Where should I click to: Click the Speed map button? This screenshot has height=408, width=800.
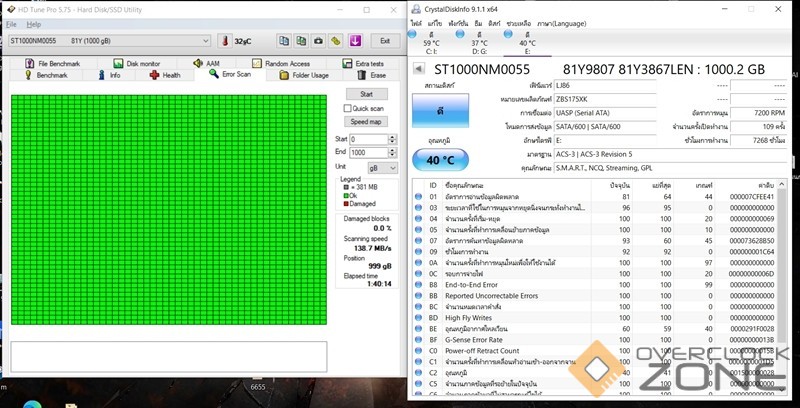365,121
